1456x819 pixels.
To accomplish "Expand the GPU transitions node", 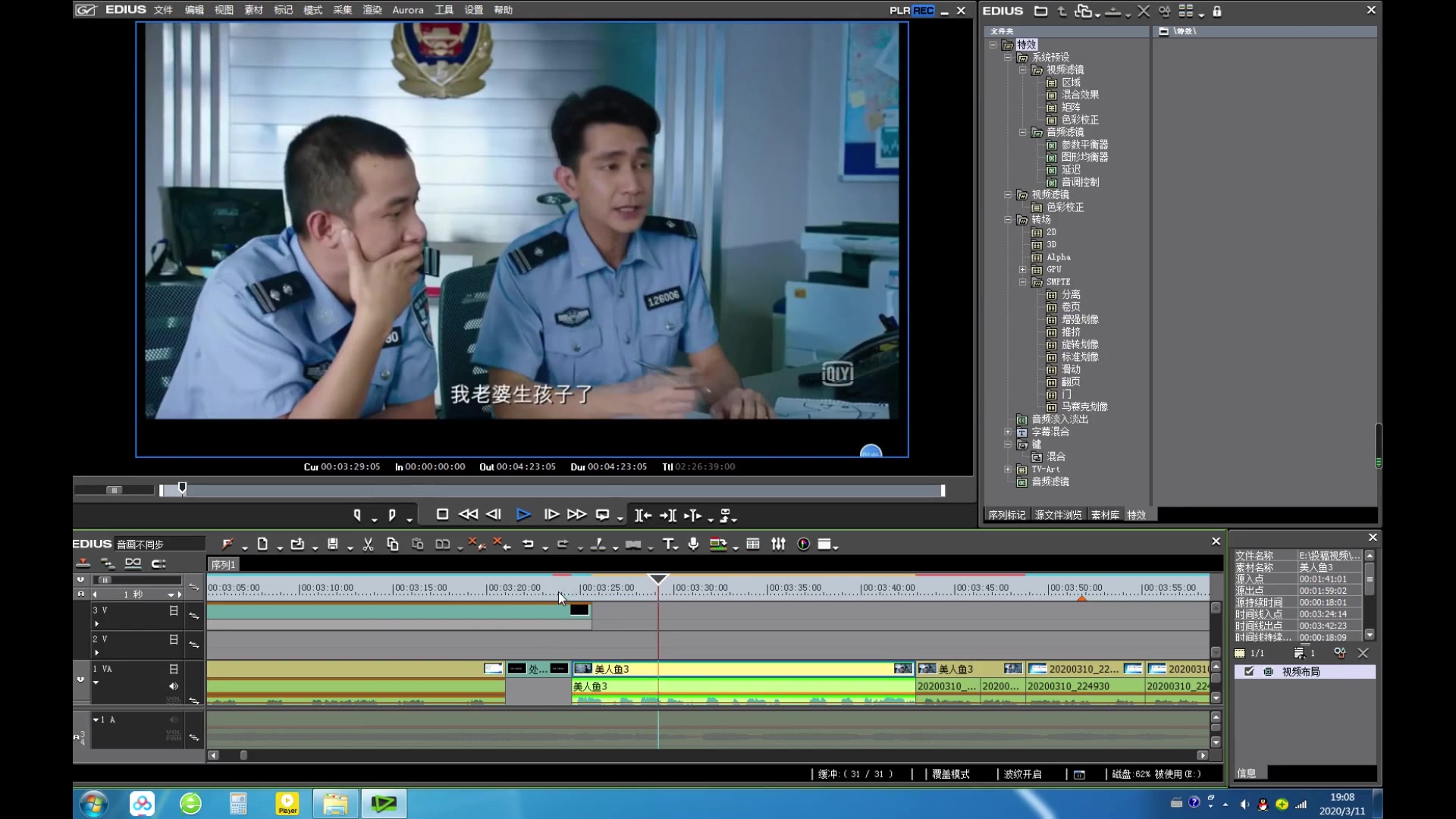I will point(1022,269).
